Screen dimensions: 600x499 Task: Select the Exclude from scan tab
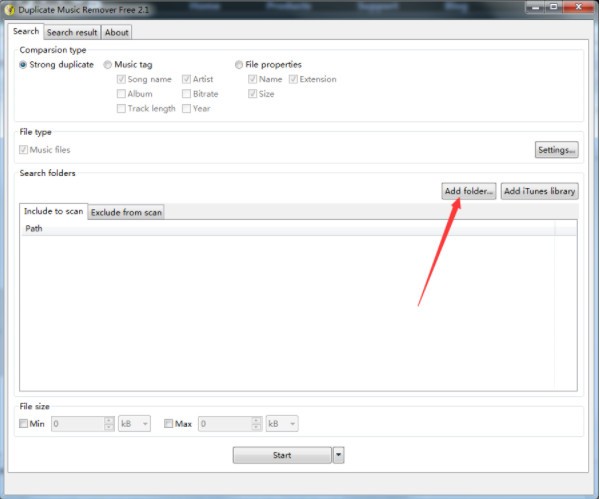[x=126, y=212]
